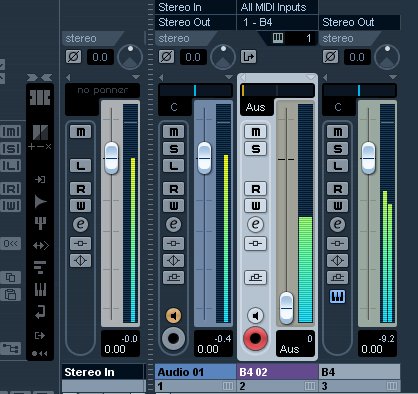Click the paste channel settings icon
Screen dimensions: 418x394
click(11, 295)
